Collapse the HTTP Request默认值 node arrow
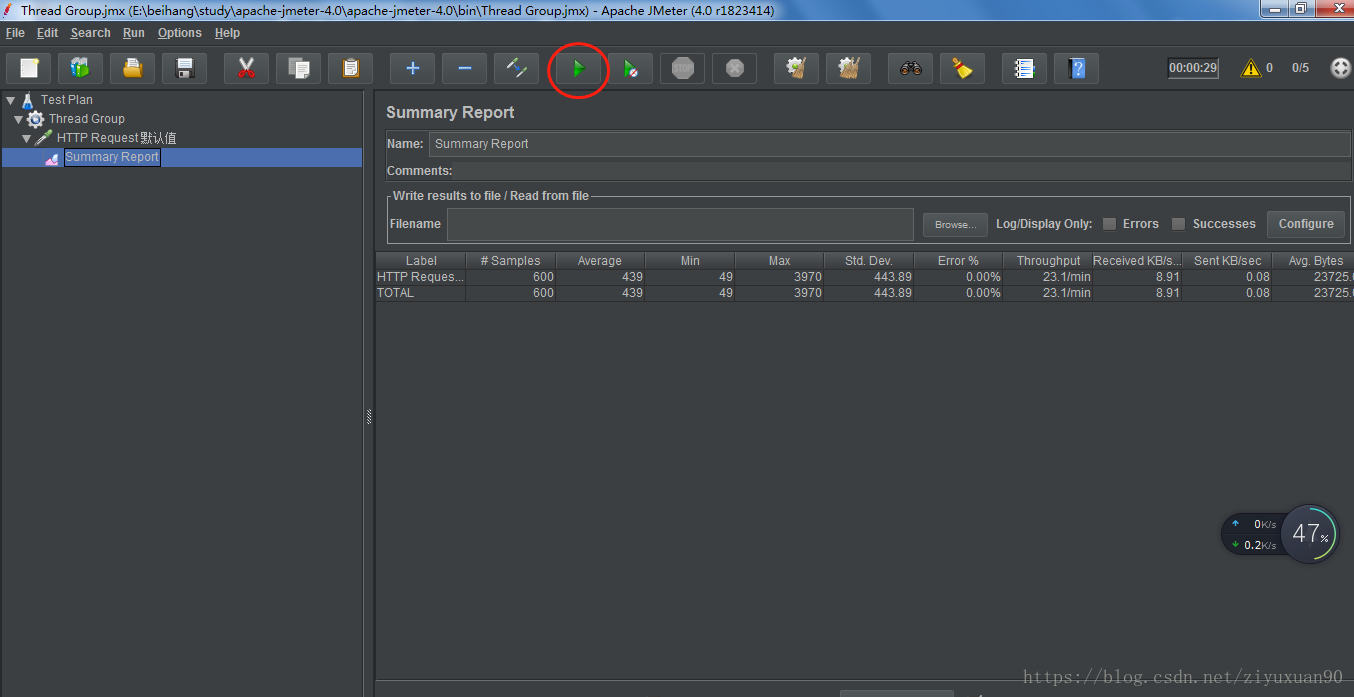Viewport: 1354px width, 697px height. tap(27, 138)
